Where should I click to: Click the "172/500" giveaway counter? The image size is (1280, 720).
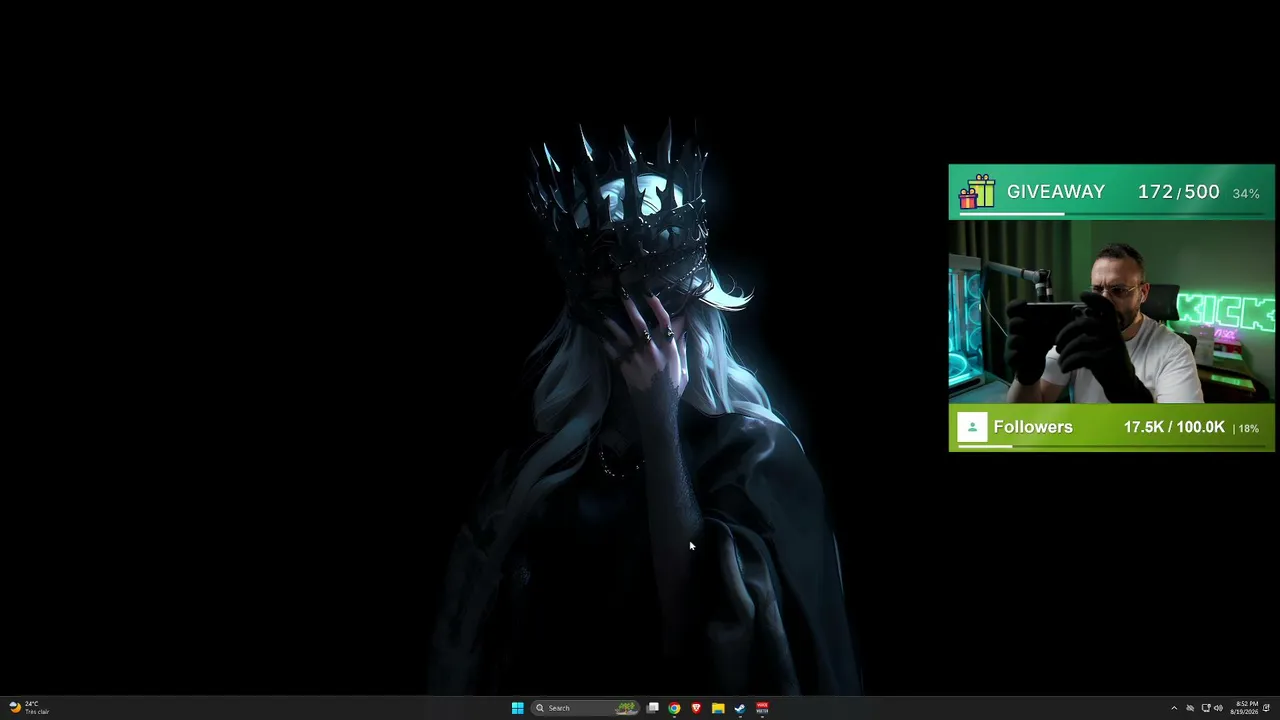tap(1178, 192)
